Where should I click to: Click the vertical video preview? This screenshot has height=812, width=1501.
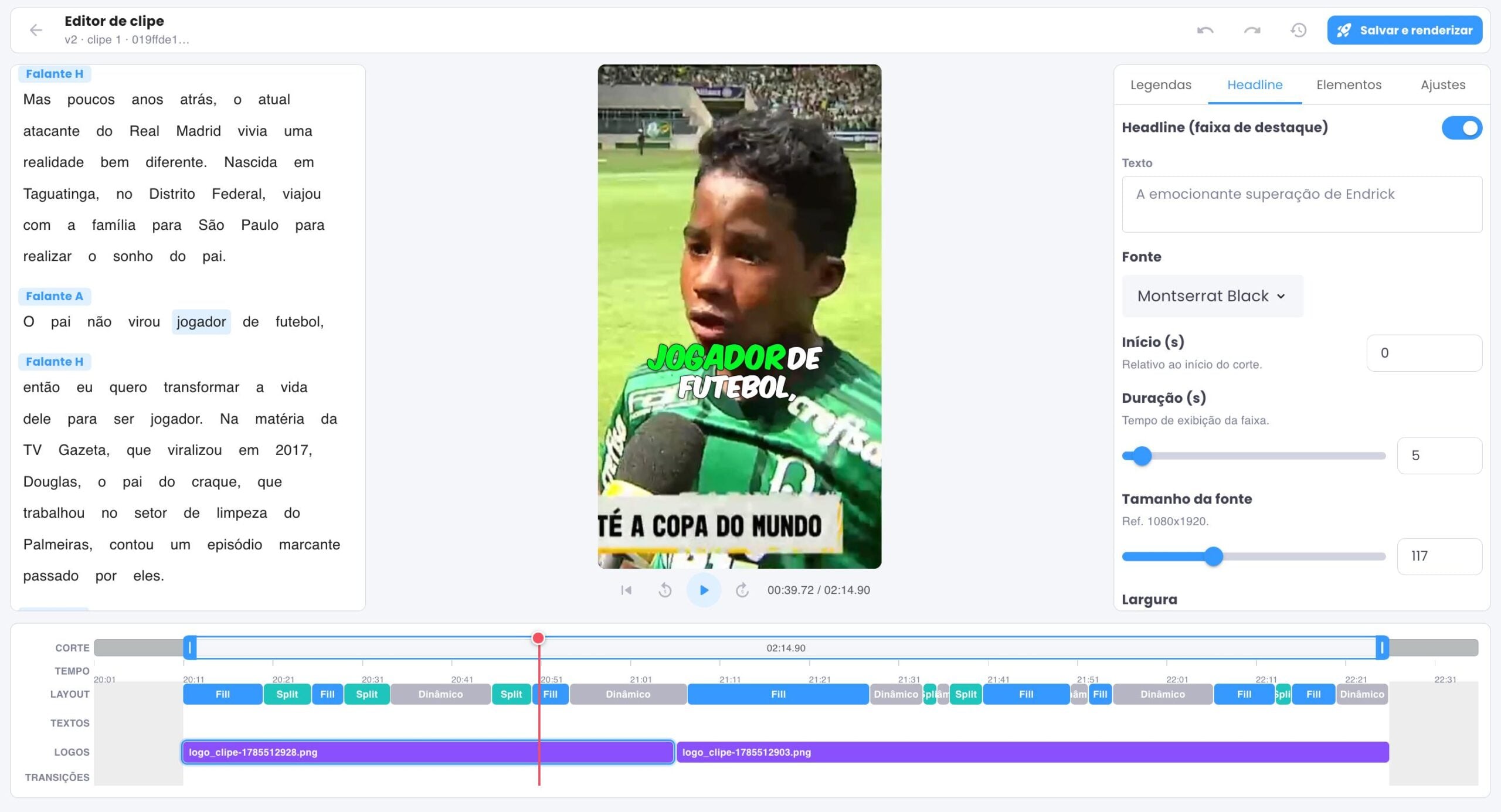(x=739, y=317)
